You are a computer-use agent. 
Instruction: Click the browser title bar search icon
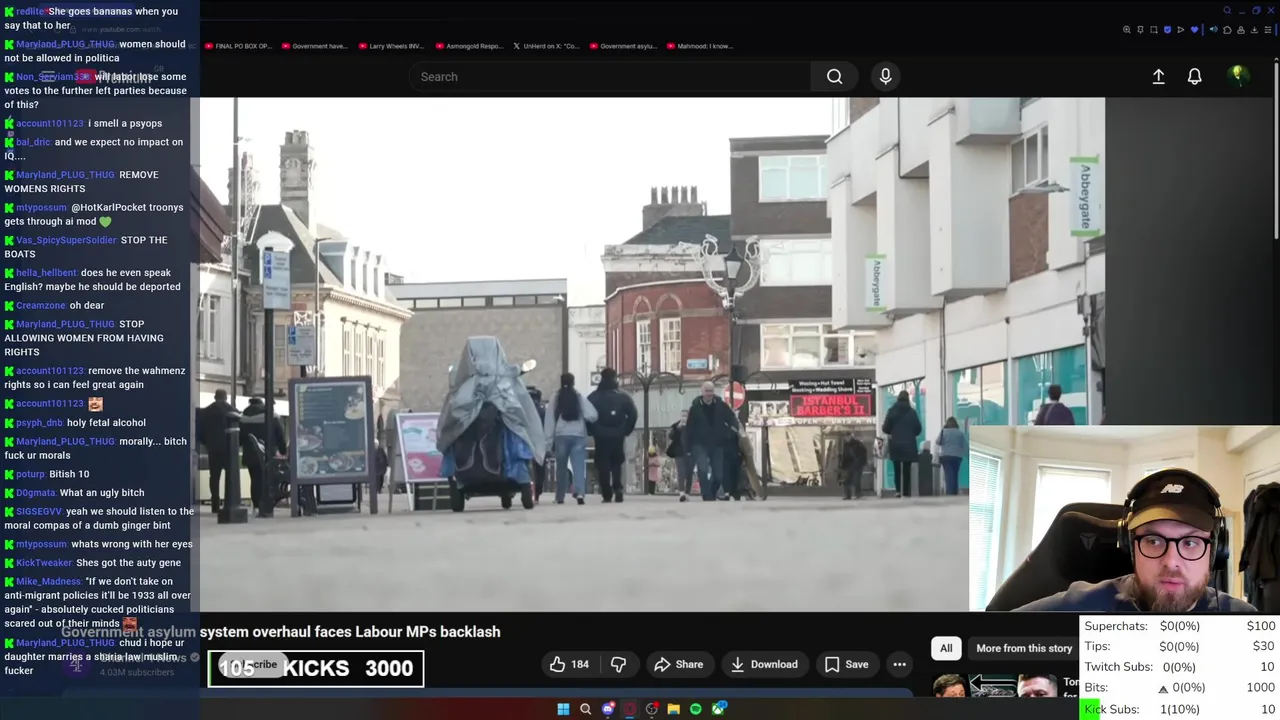[1227, 10]
